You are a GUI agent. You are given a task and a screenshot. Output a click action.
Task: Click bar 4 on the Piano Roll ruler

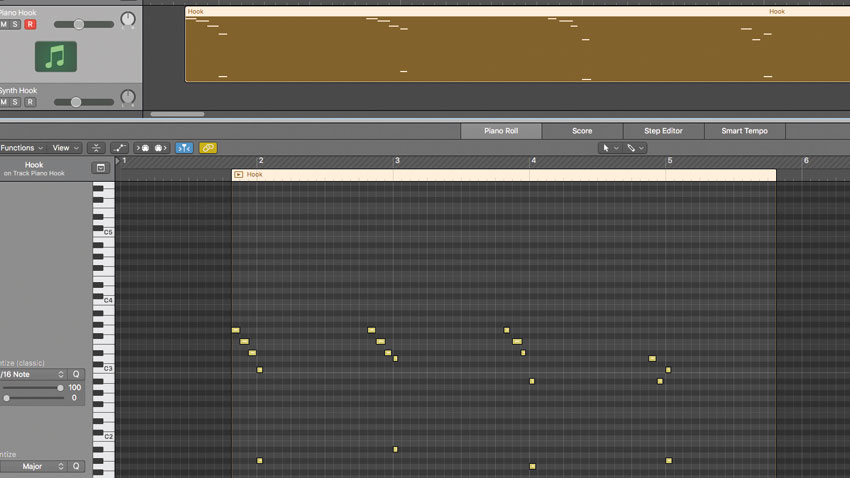(x=533, y=161)
